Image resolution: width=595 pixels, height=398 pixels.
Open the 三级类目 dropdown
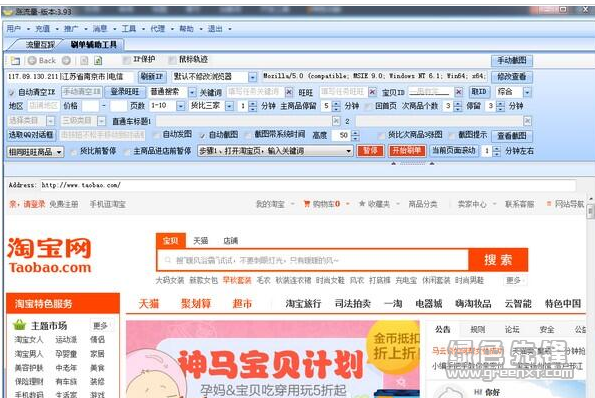click(x=101, y=121)
